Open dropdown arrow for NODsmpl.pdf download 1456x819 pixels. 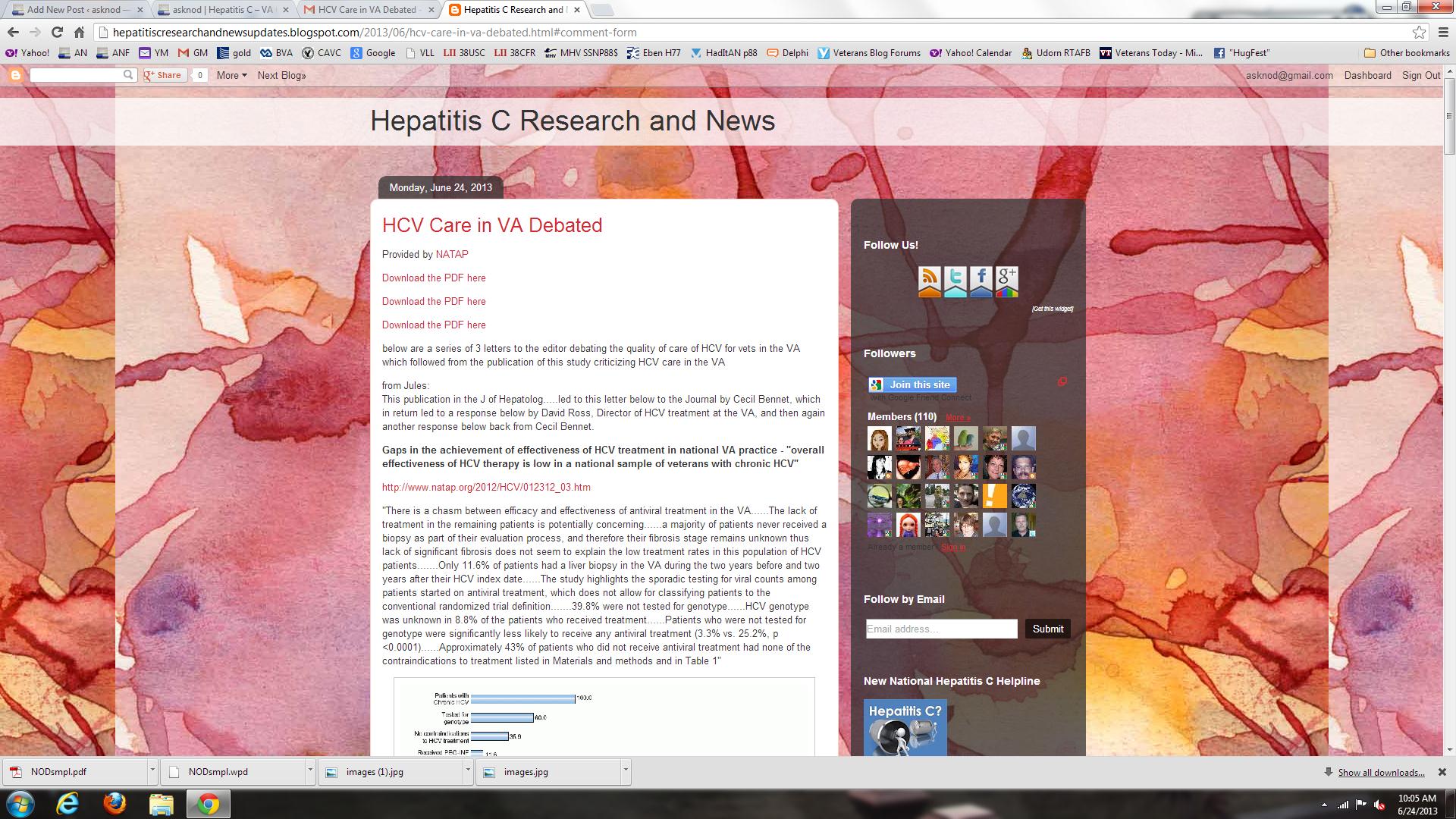coord(152,771)
